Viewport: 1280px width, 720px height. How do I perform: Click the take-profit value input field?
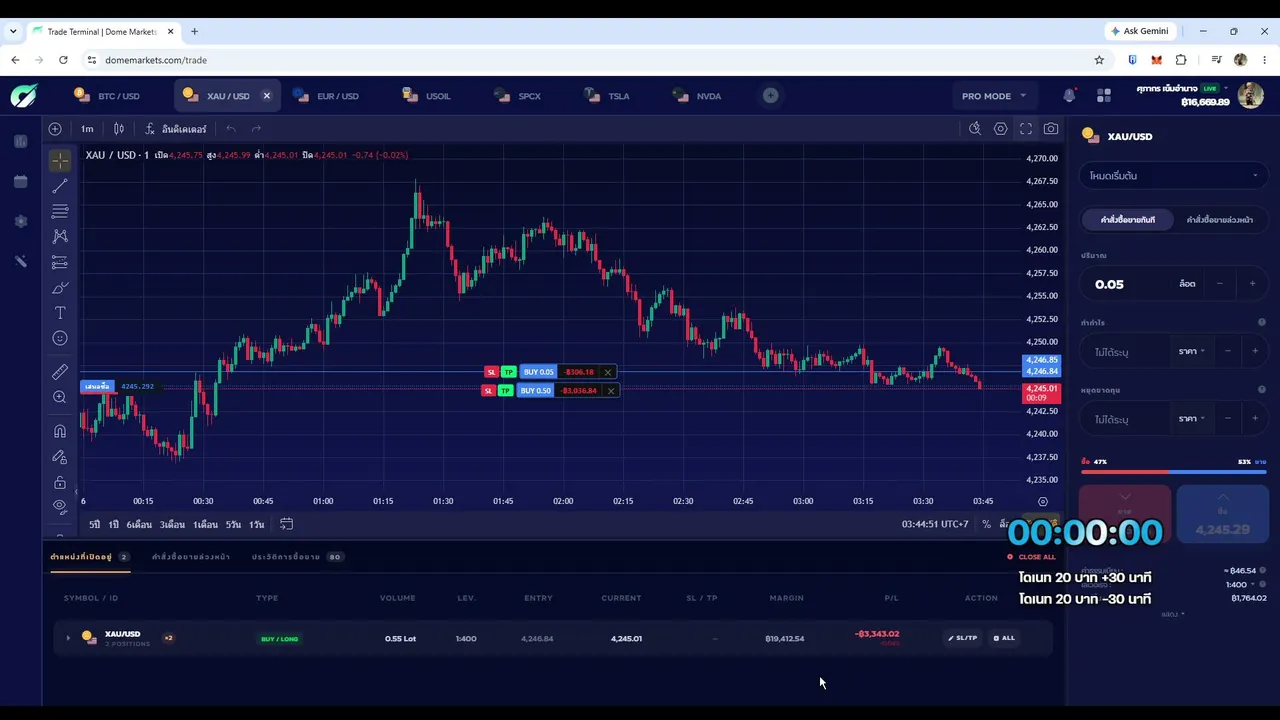click(x=1126, y=352)
